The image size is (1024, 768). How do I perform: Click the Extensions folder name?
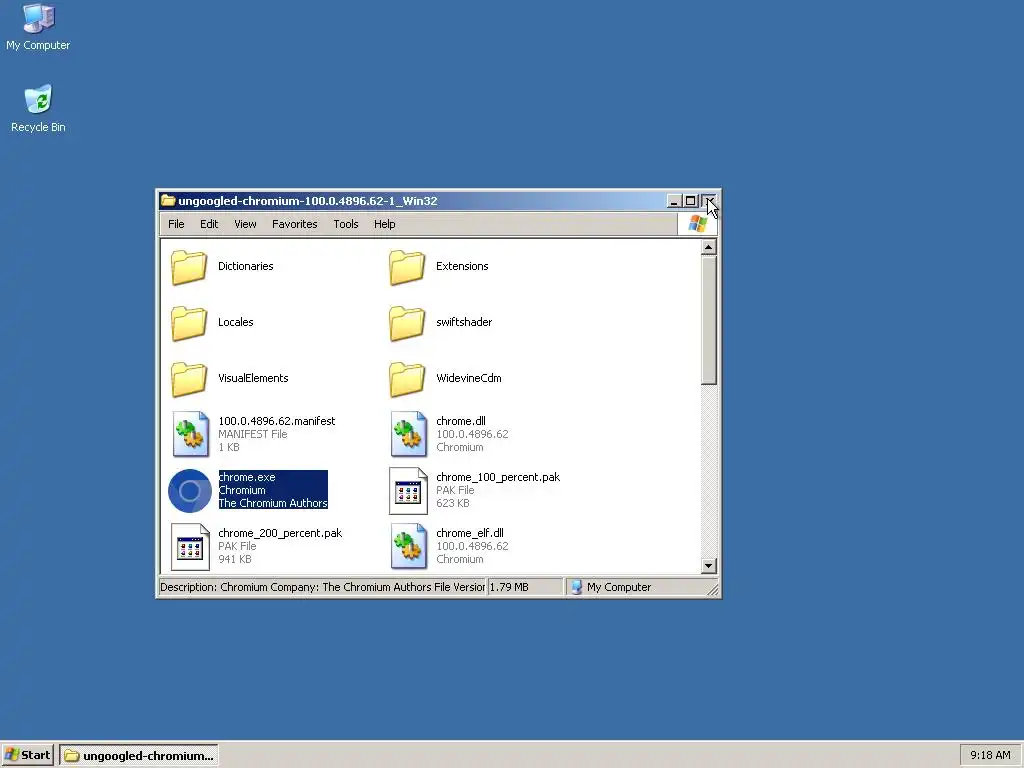point(462,266)
